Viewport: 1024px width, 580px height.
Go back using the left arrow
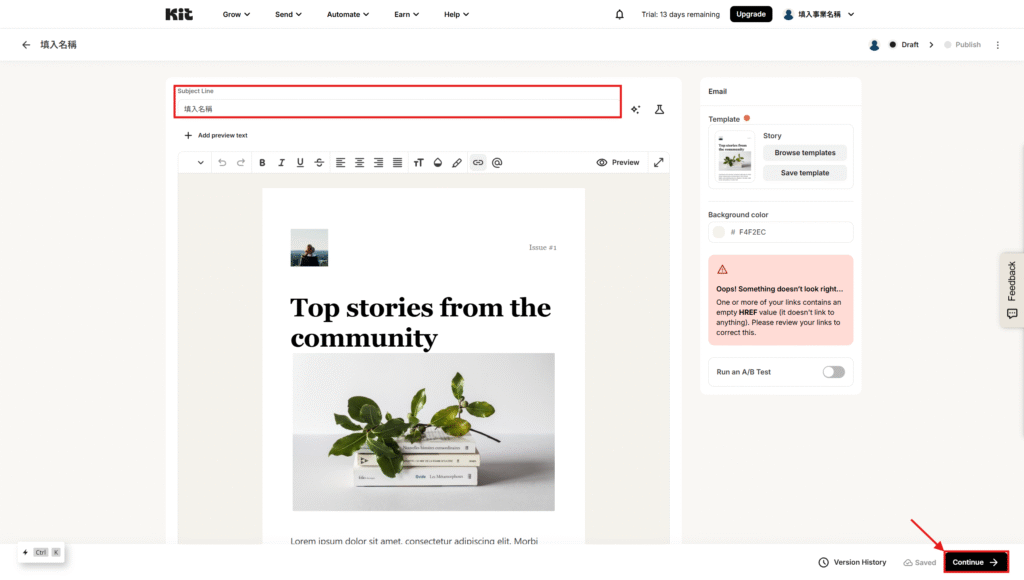(x=26, y=45)
